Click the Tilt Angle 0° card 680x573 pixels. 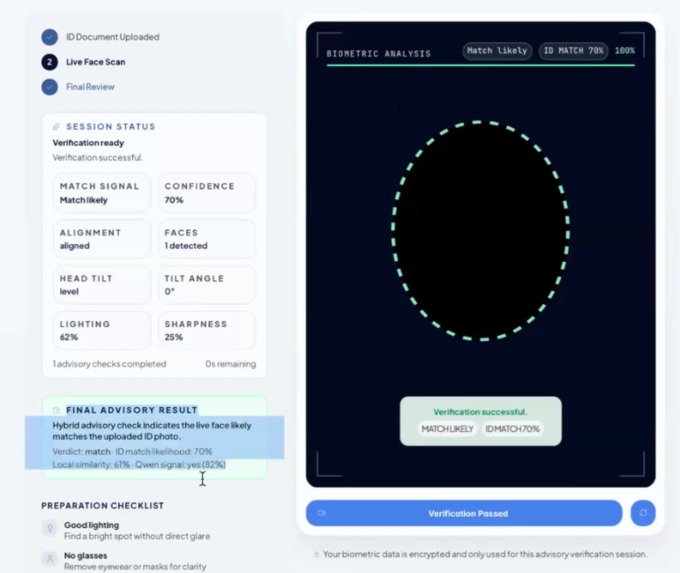[206, 285]
